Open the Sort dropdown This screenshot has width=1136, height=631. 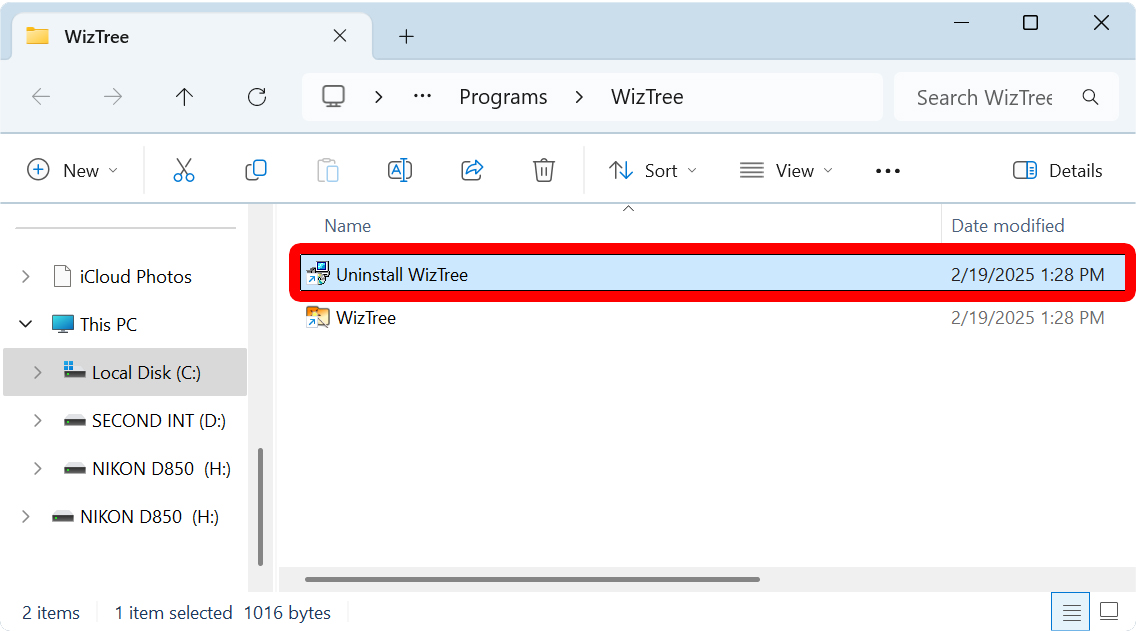652,170
